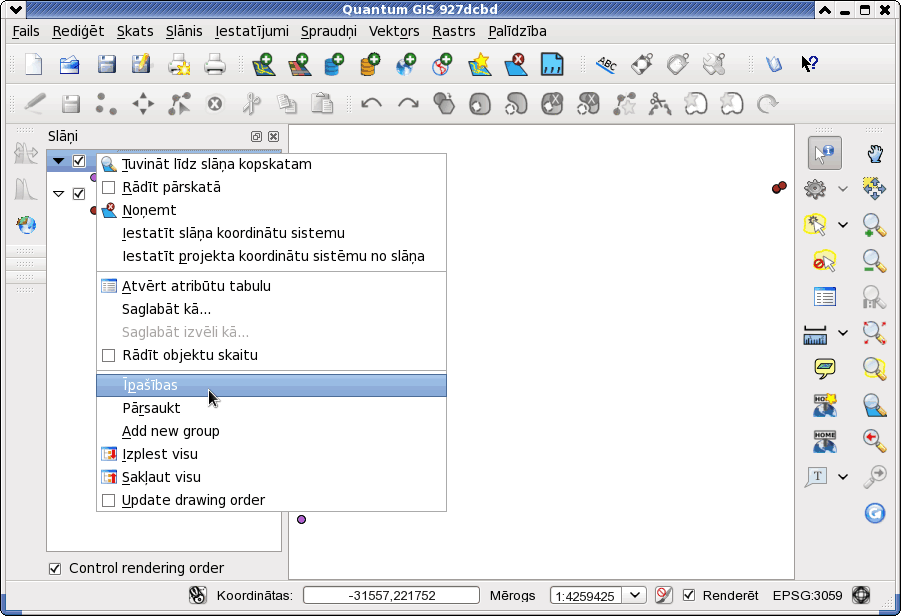
Task: Click the stop rendering toggle in status bar
Action: pos(664,595)
